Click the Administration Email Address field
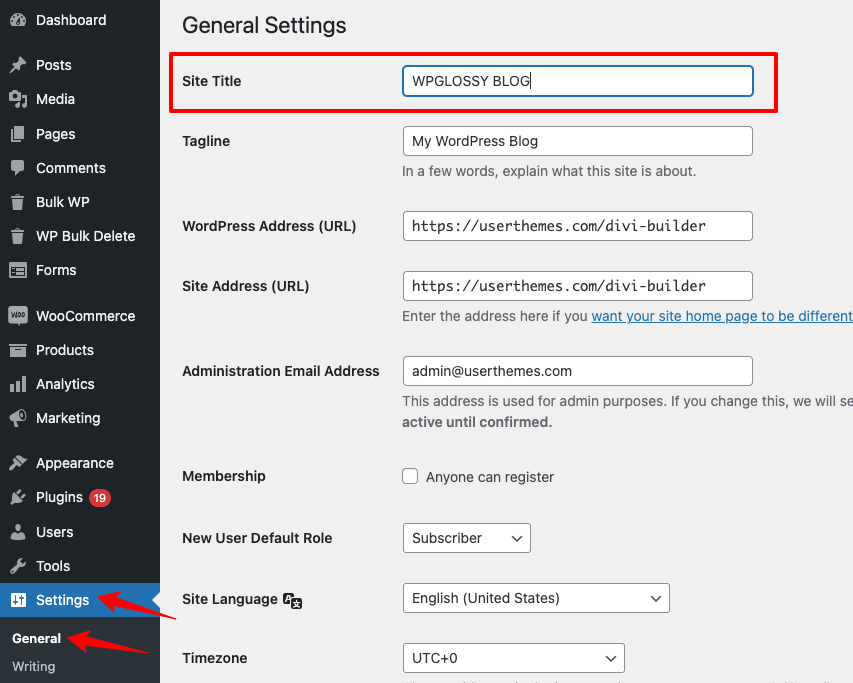The width and height of the screenshot is (853, 683). click(578, 371)
